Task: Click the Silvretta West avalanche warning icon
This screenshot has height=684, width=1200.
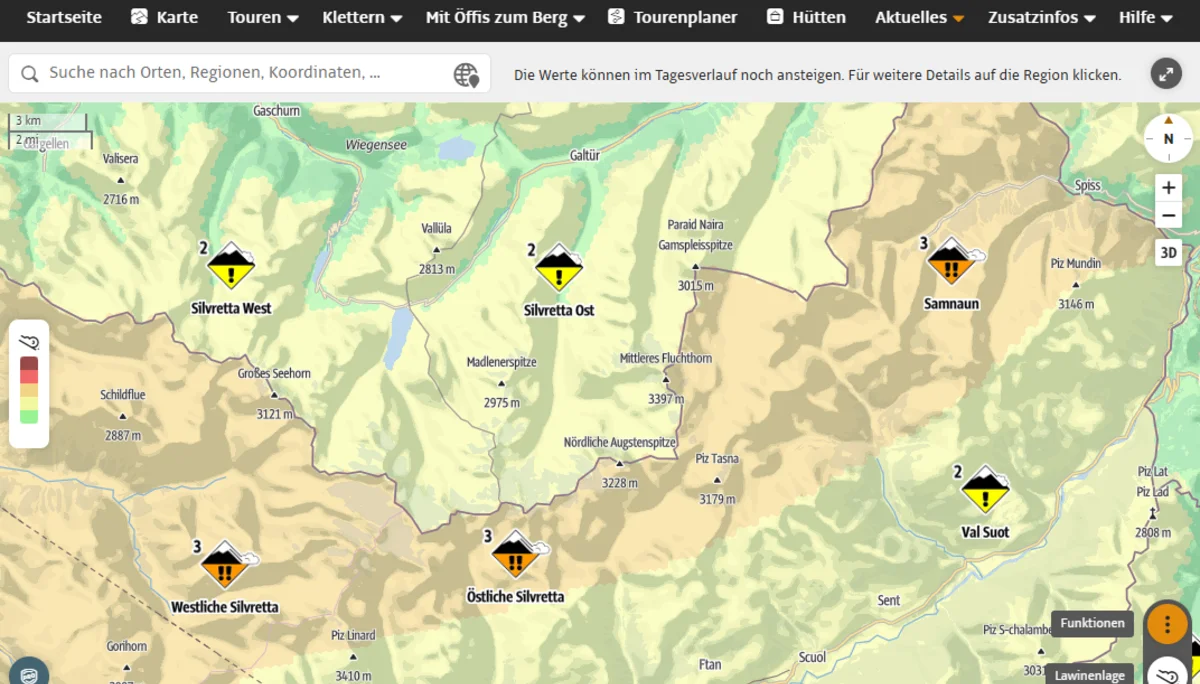Action: click(x=231, y=266)
